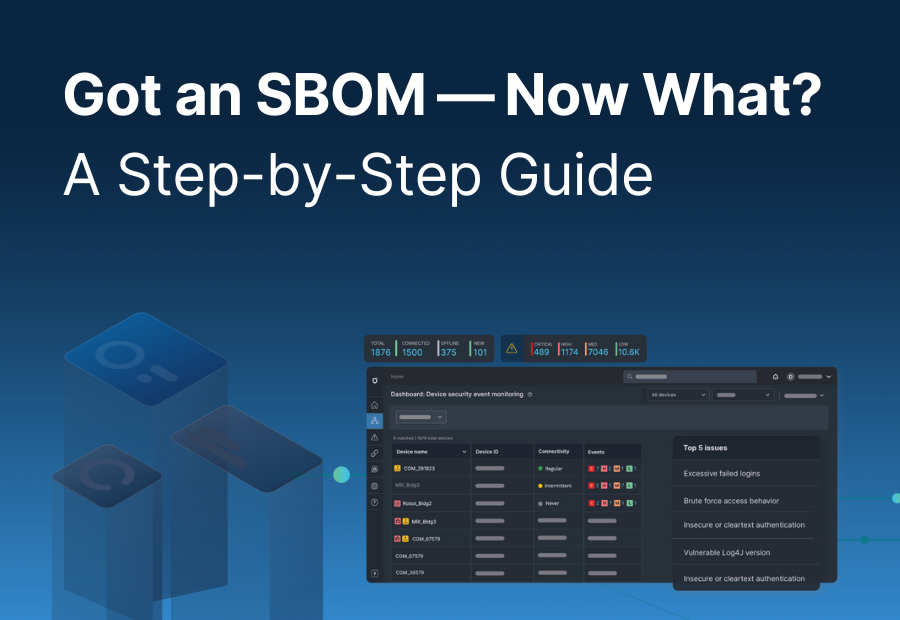Screen dimensions: 900x620
Task: Click the notification bell icon
Action: click(775, 376)
